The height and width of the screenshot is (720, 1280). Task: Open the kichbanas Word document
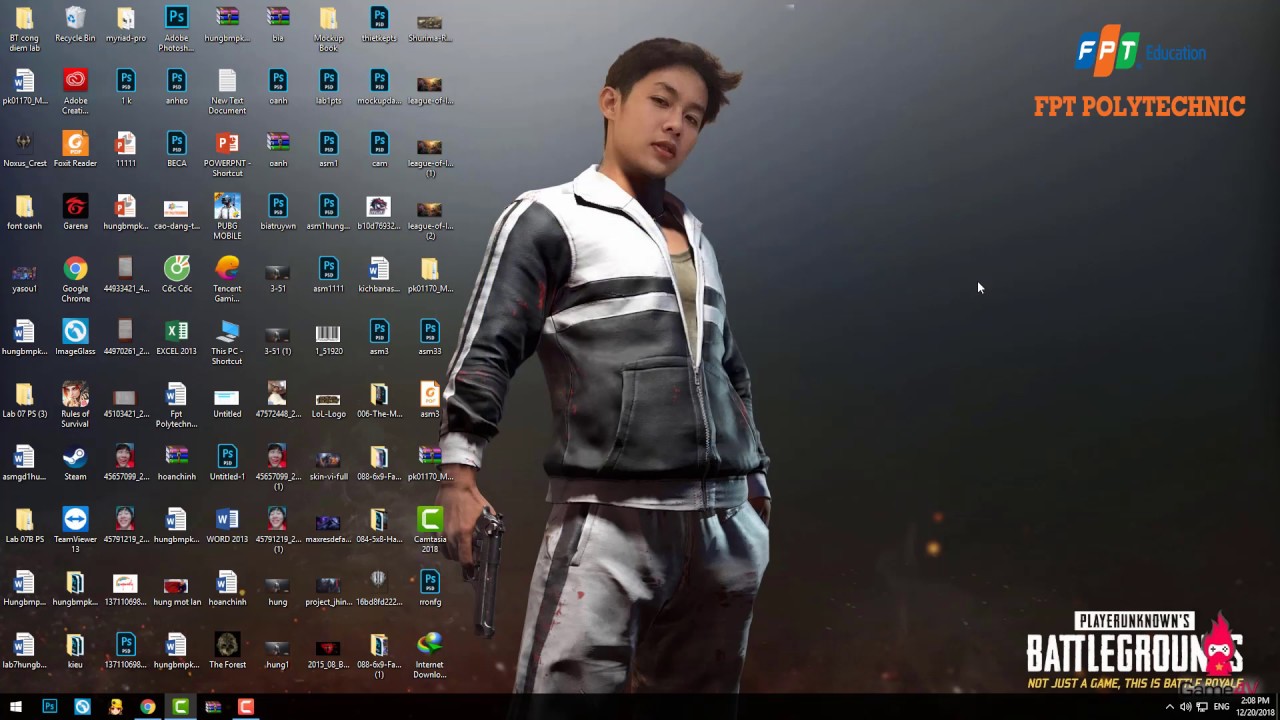[379, 274]
